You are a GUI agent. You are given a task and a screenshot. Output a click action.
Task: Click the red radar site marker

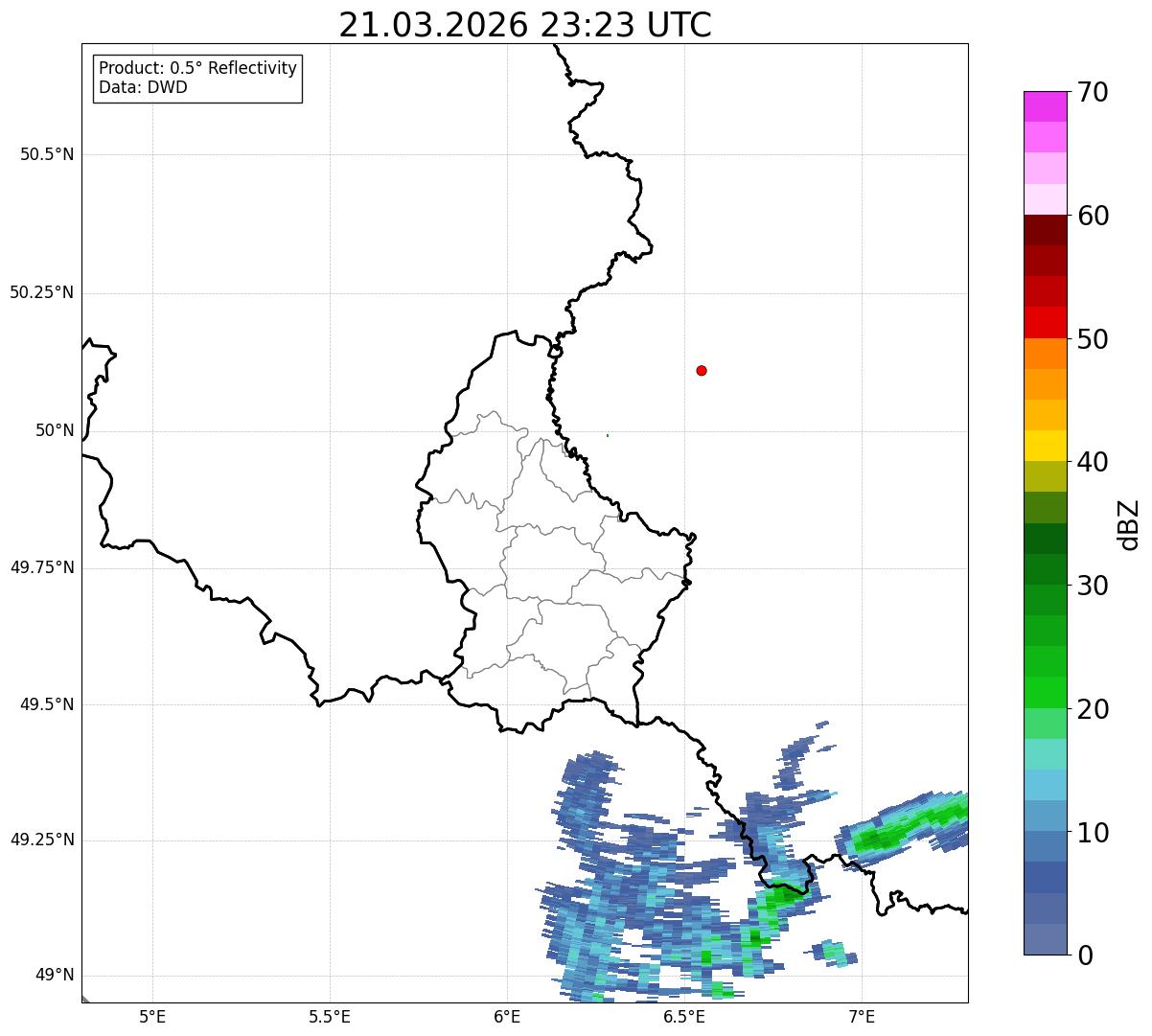[702, 370]
